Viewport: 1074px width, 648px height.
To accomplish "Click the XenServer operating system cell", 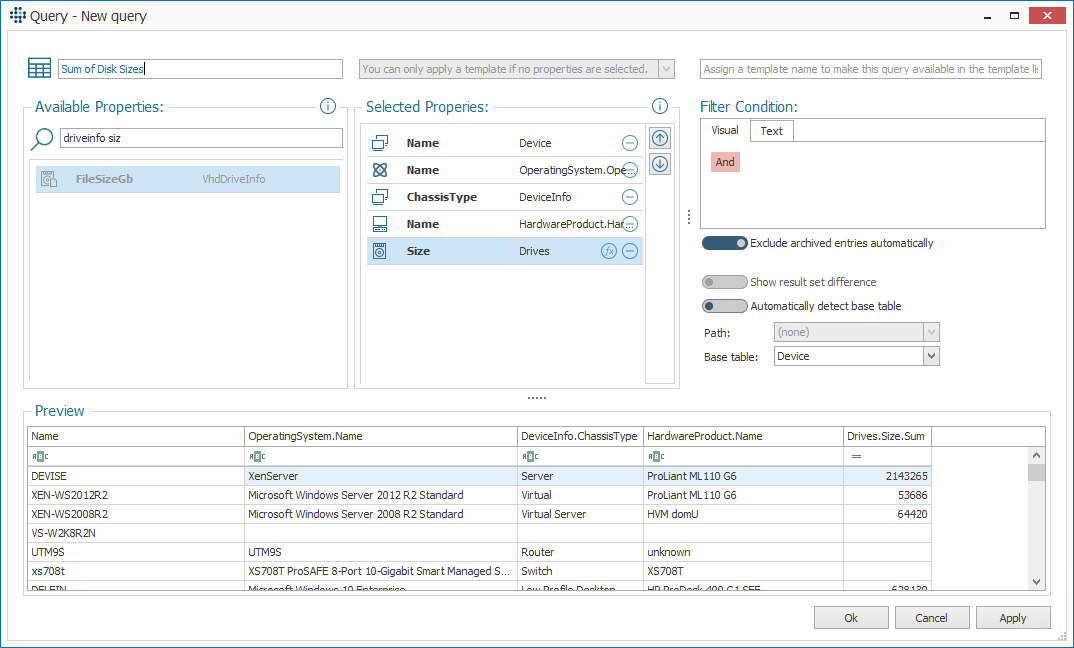I will pyautogui.click(x=381, y=476).
